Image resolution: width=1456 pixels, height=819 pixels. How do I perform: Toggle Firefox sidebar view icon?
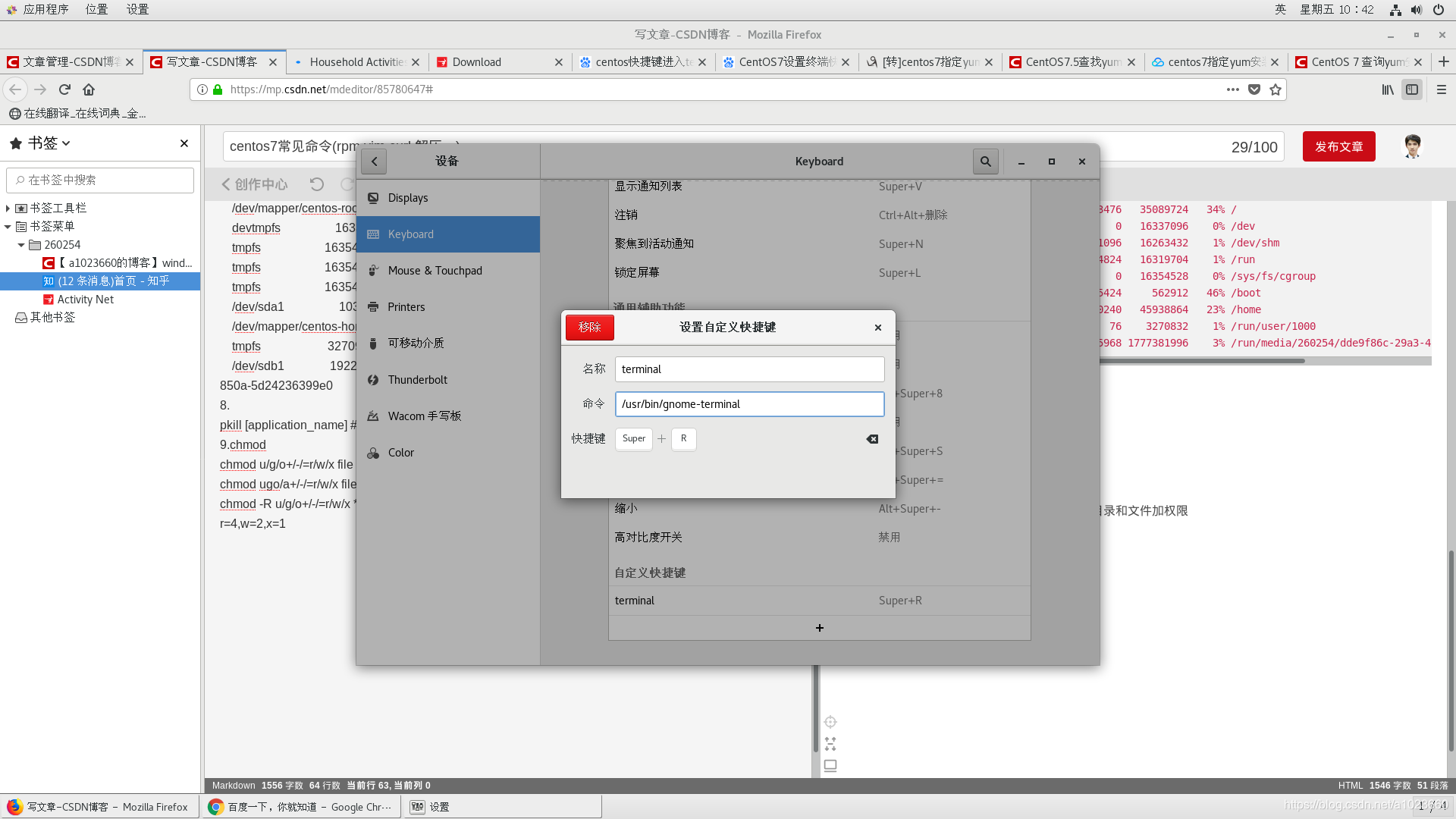click(1412, 89)
